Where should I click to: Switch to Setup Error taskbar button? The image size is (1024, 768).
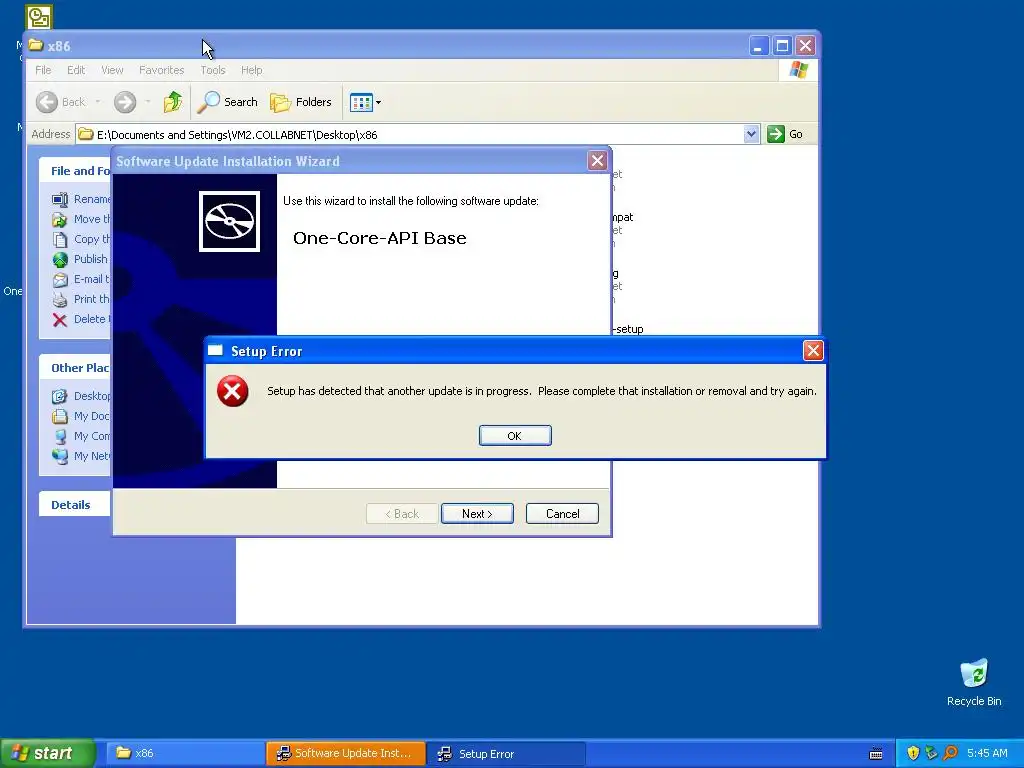[506, 753]
